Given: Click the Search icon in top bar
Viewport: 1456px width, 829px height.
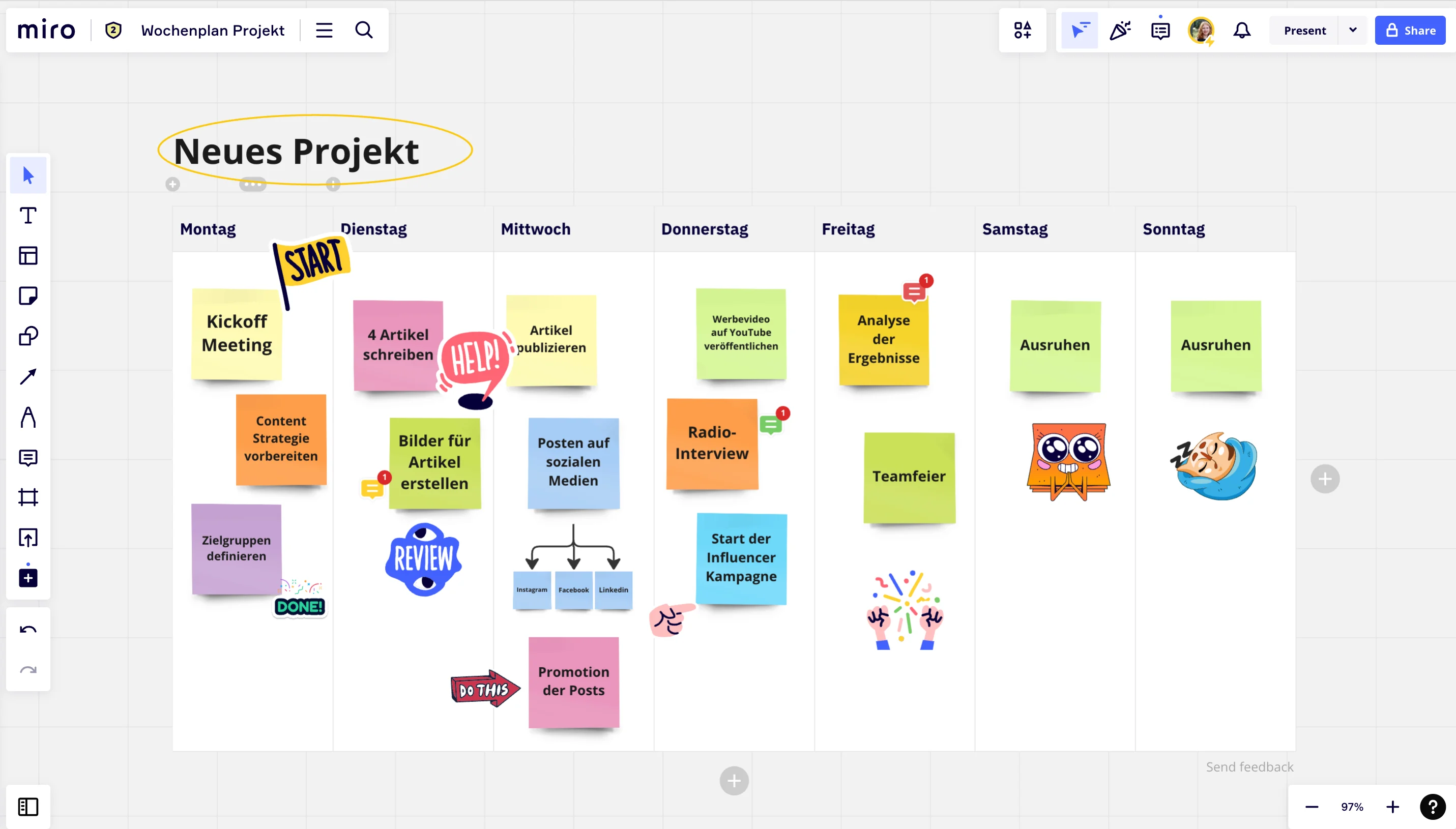Looking at the screenshot, I should tap(363, 30).
